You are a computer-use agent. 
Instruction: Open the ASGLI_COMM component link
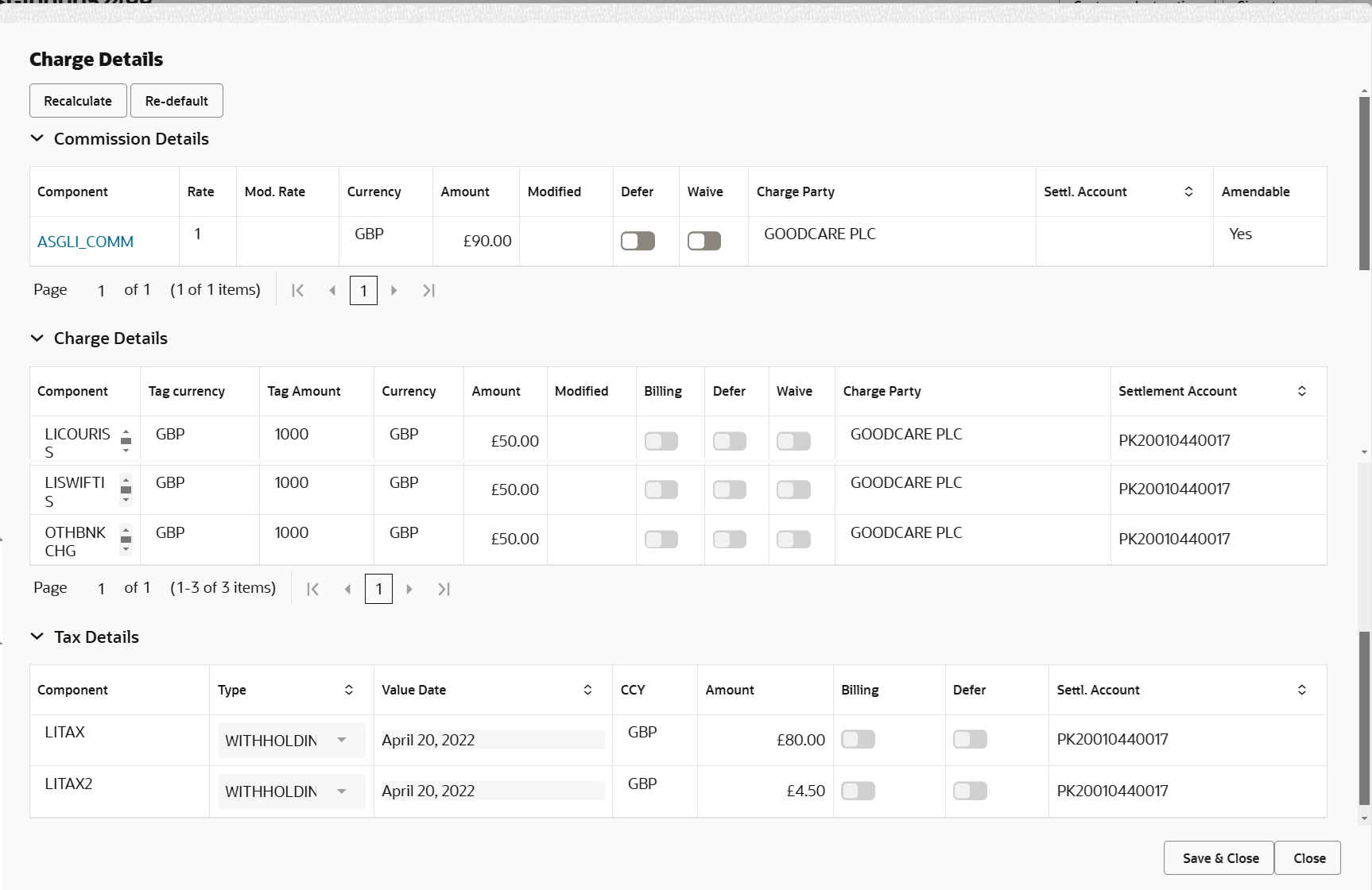coord(85,241)
